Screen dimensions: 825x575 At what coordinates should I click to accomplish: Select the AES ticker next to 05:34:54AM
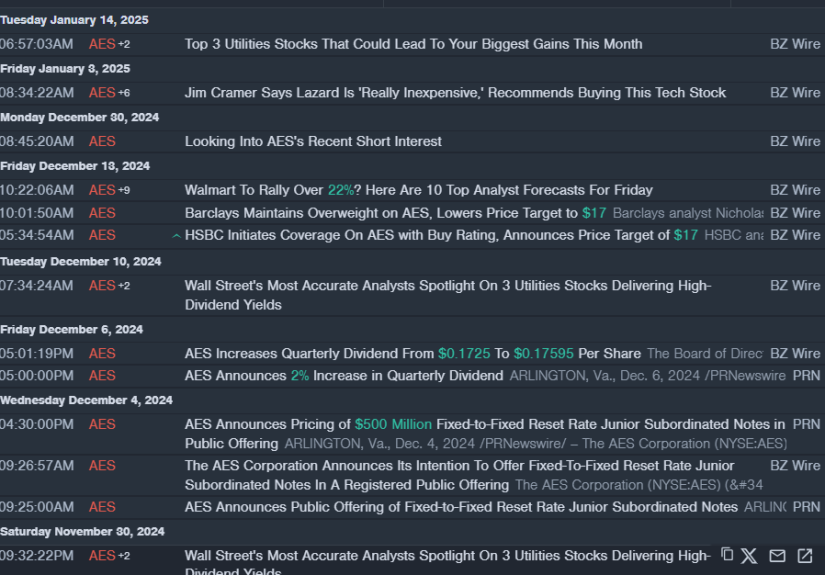pos(102,235)
